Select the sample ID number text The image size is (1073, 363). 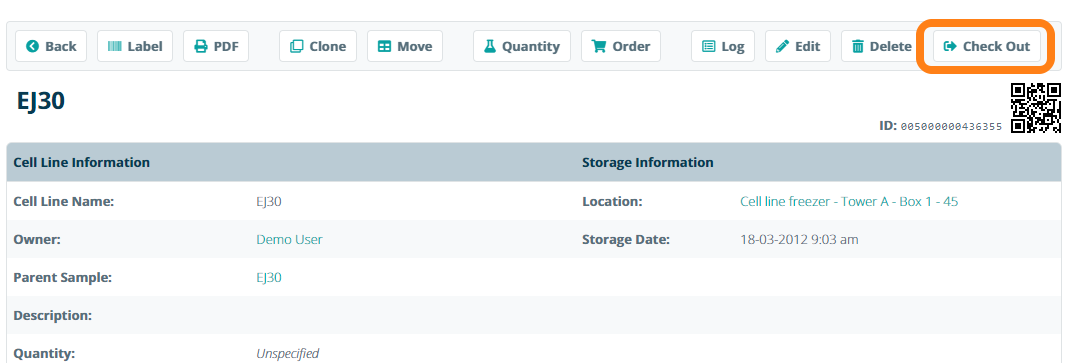[951, 127]
